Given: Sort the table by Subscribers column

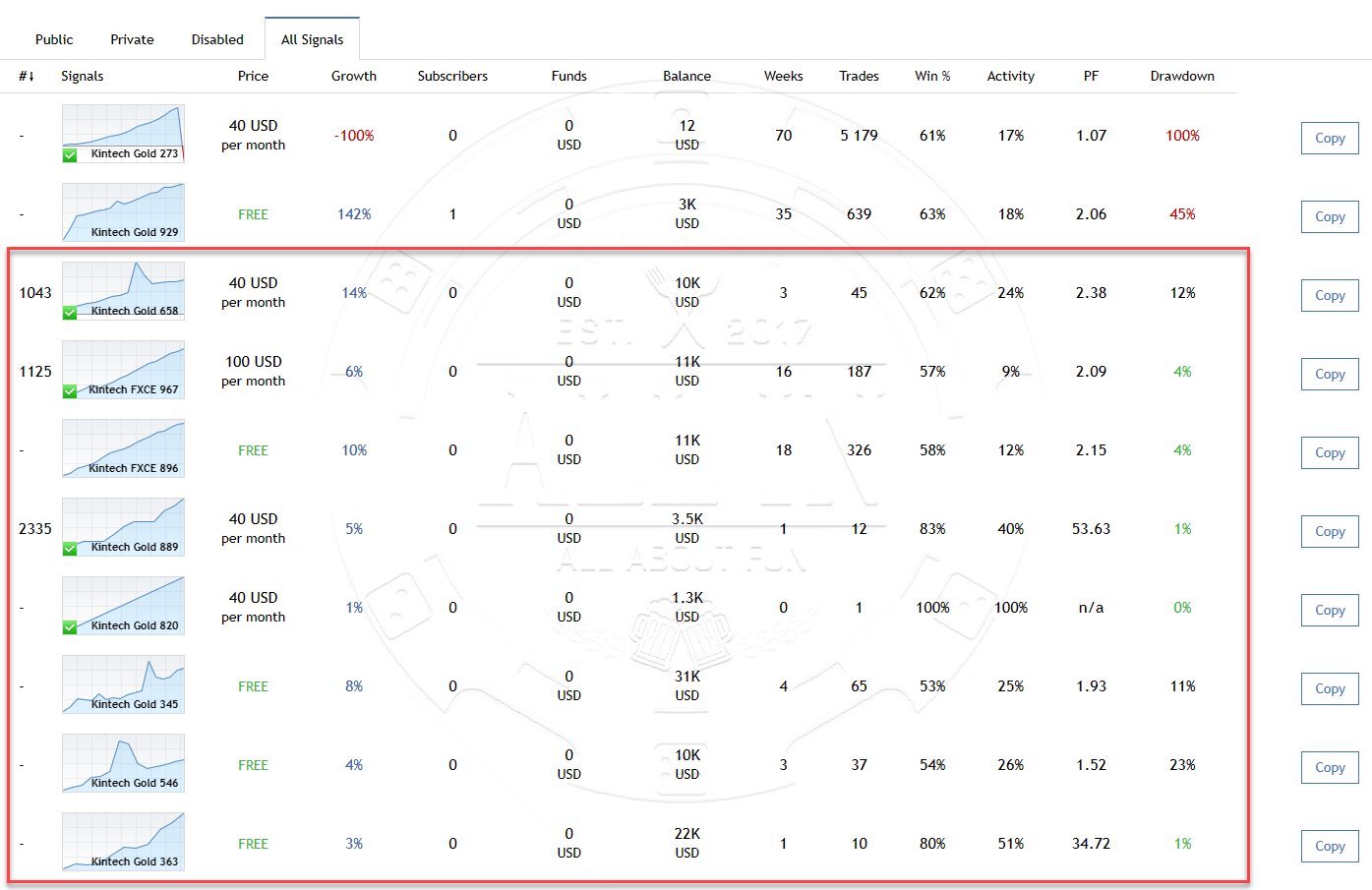Looking at the screenshot, I should click(x=452, y=76).
